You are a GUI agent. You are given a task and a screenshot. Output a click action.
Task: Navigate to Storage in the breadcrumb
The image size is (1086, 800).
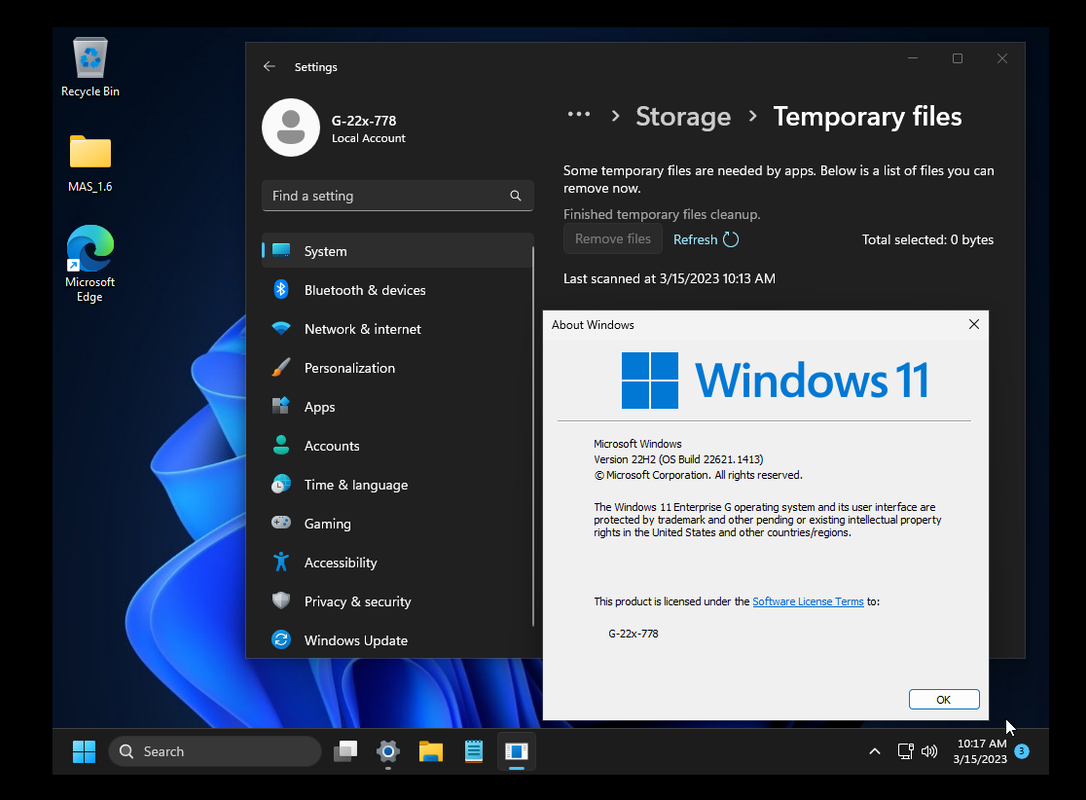pyautogui.click(x=683, y=116)
